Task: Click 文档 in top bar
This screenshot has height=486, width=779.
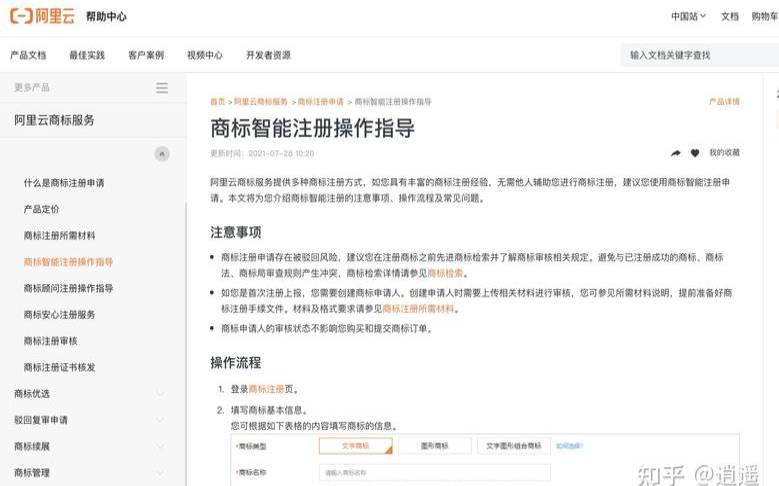Action: pyautogui.click(x=730, y=16)
